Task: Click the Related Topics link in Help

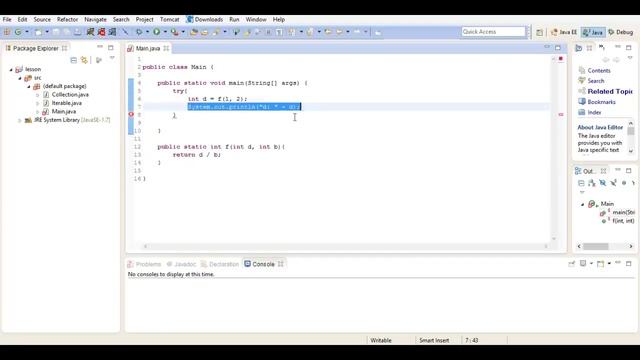Action: [610, 91]
